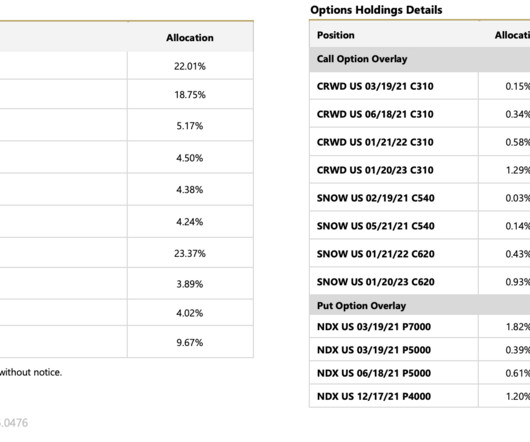Click CRWD US 01/21/22 C310 position
The image size is (530, 442).
(x=375, y=142)
